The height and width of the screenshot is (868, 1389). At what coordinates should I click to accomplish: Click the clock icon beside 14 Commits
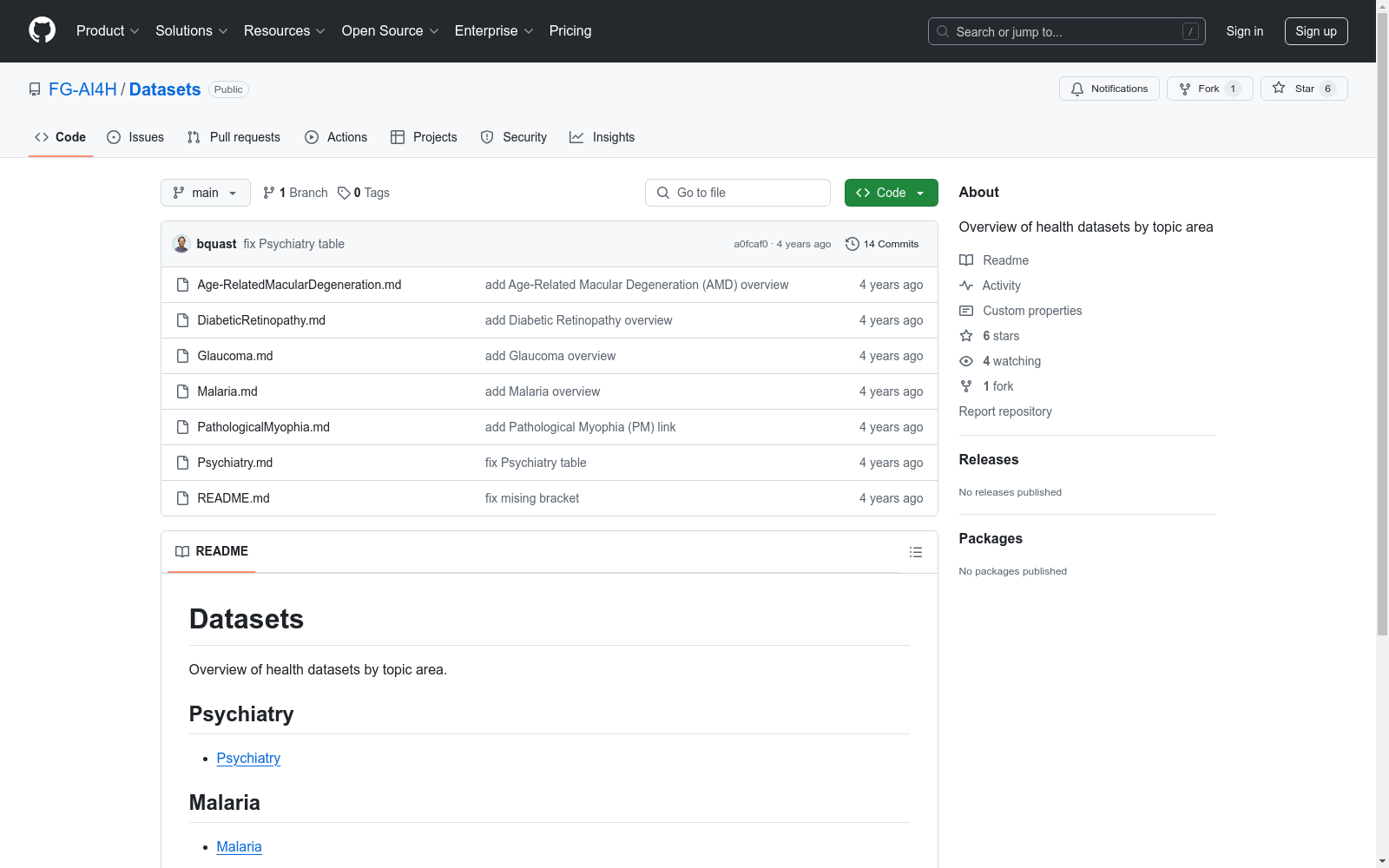click(x=852, y=244)
